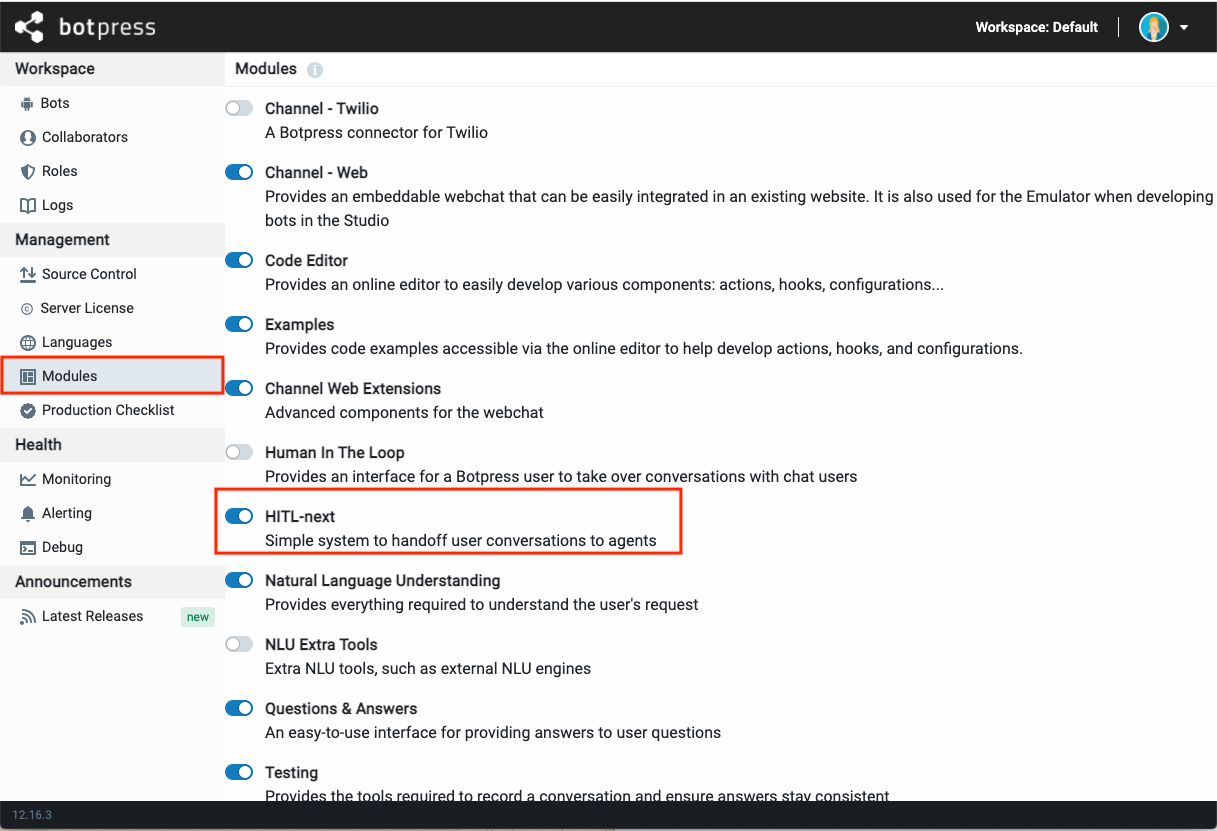Click the Roles shield icon

pos(27,171)
